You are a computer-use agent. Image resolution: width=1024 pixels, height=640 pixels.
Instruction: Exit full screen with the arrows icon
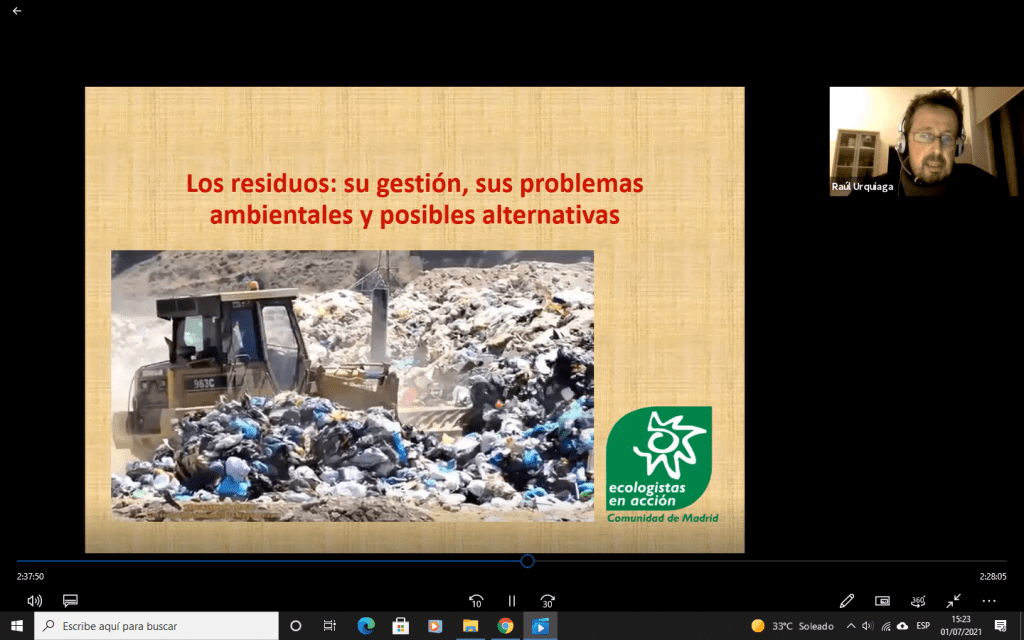(x=954, y=601)
